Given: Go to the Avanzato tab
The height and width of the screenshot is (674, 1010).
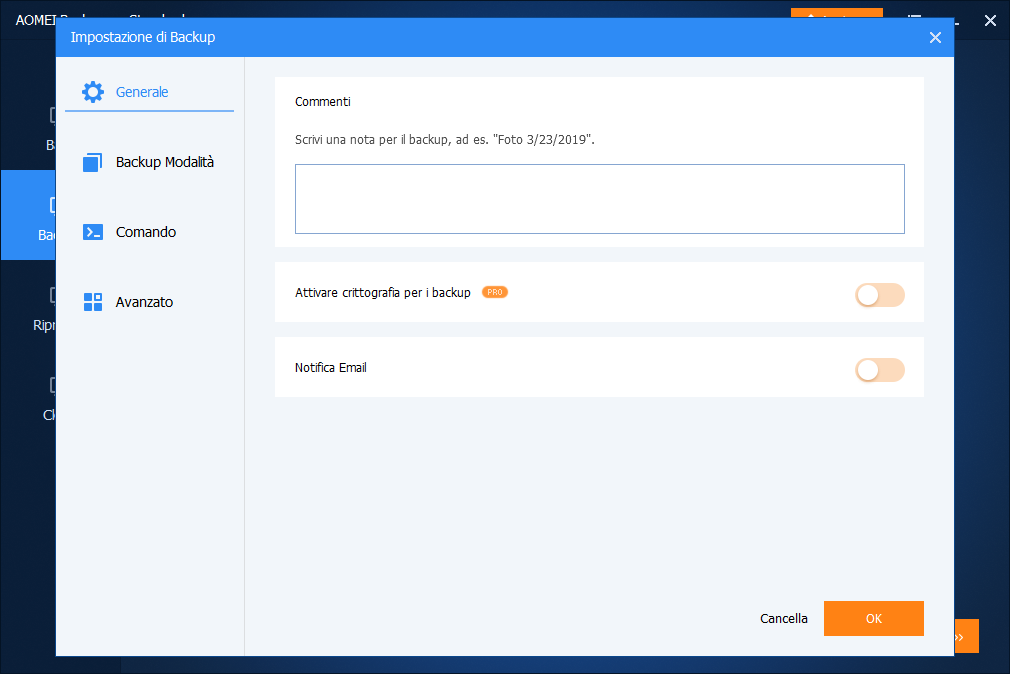Looking at the screenshot, I should click(x=149, y=302).
